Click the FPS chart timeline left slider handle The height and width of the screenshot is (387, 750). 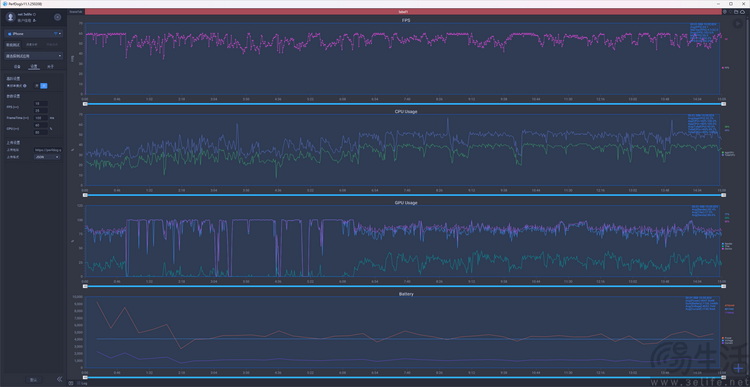[85, 104]
